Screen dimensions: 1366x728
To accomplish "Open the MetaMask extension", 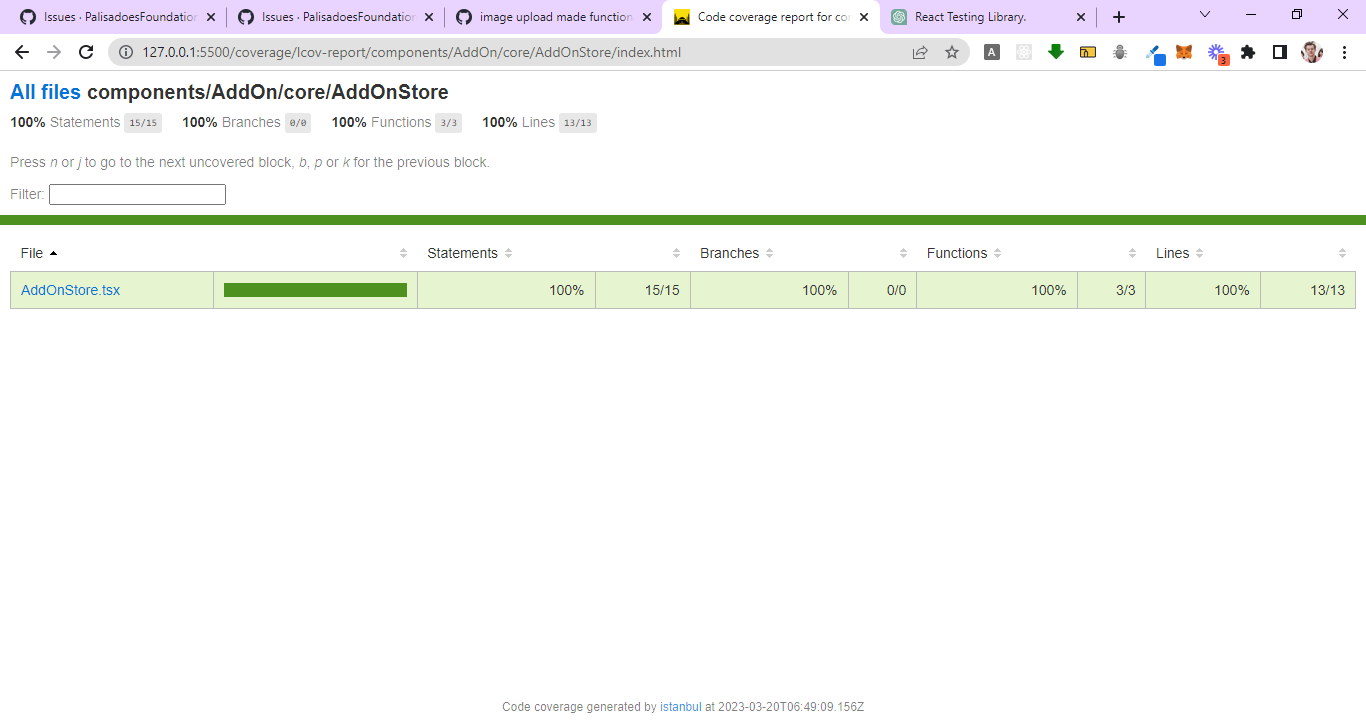I will pyautogui.click(x=1183, y=50).
